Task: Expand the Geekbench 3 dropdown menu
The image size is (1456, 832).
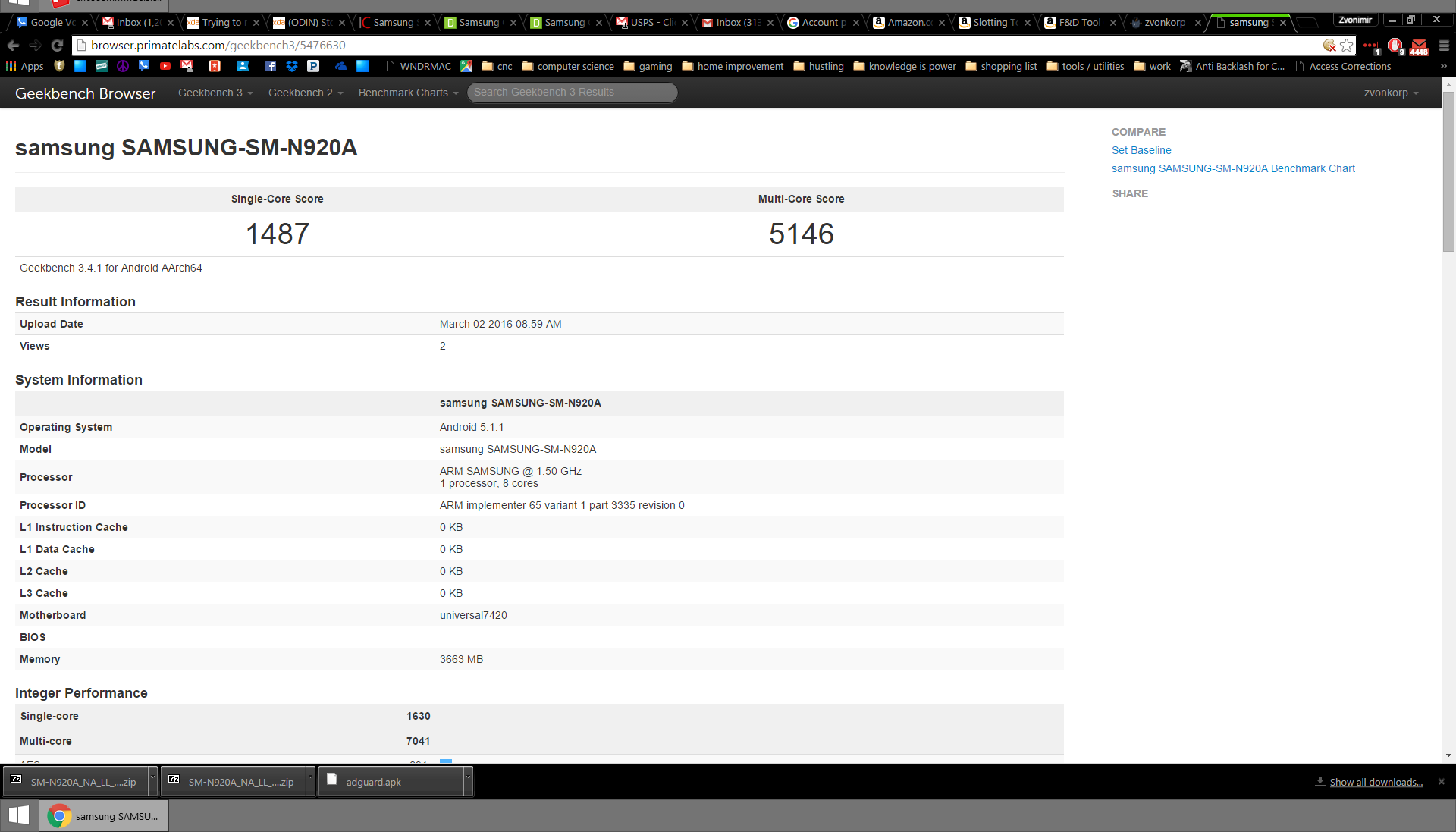Action: coord(215,93)
